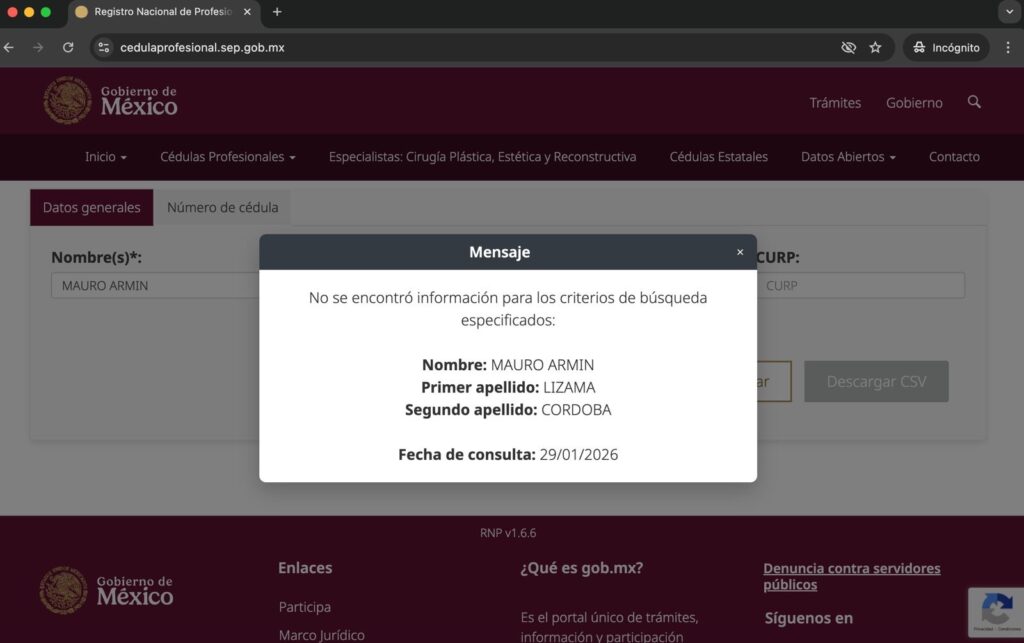Open the Chrome three-dot menu
1024x643 pixels.
tap(1008, 48)
